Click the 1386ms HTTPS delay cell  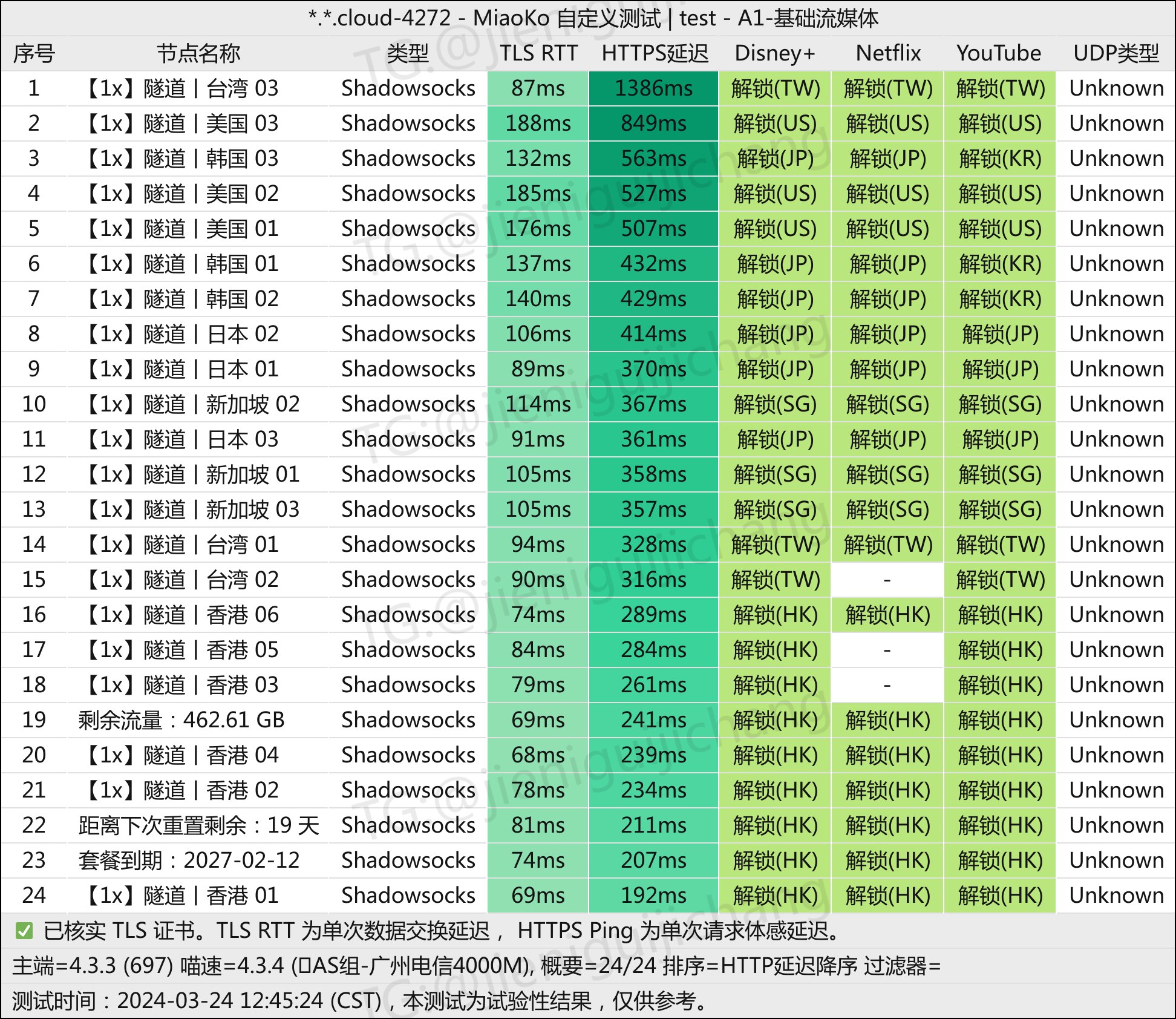[653, 88]
